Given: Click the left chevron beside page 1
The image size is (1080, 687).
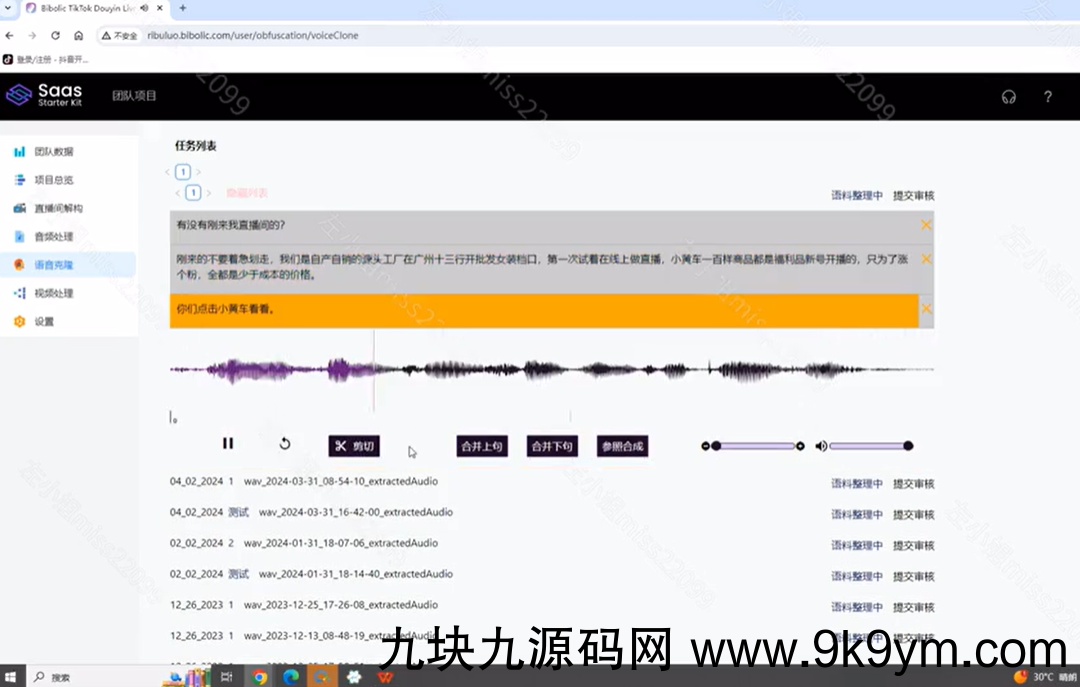Looking at the screenshot, I should [170, 171].
